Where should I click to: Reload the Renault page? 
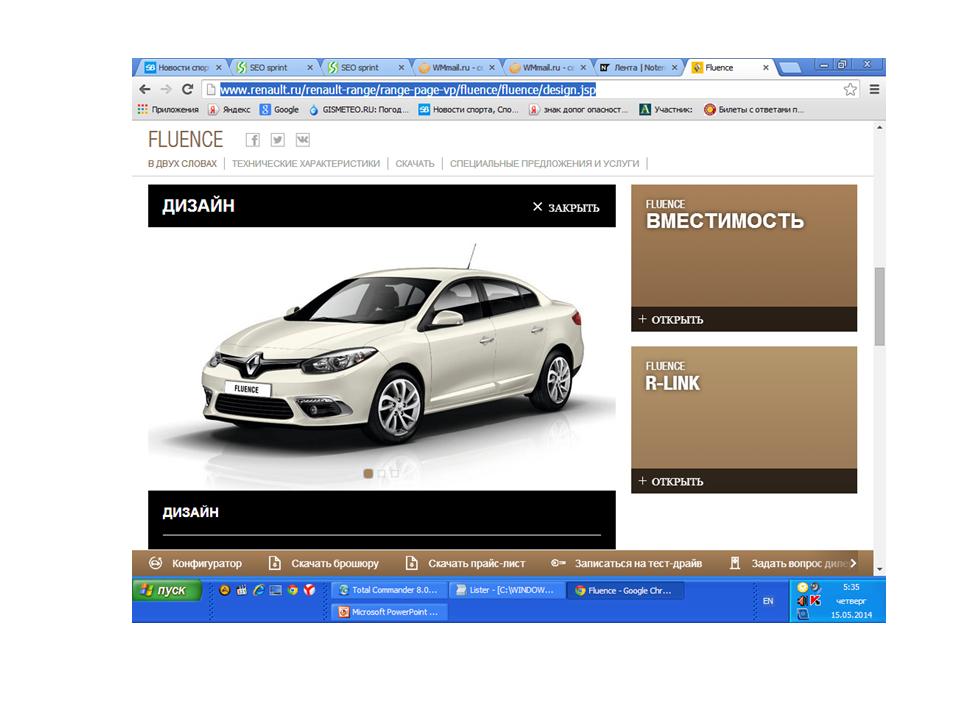(187, 89)
